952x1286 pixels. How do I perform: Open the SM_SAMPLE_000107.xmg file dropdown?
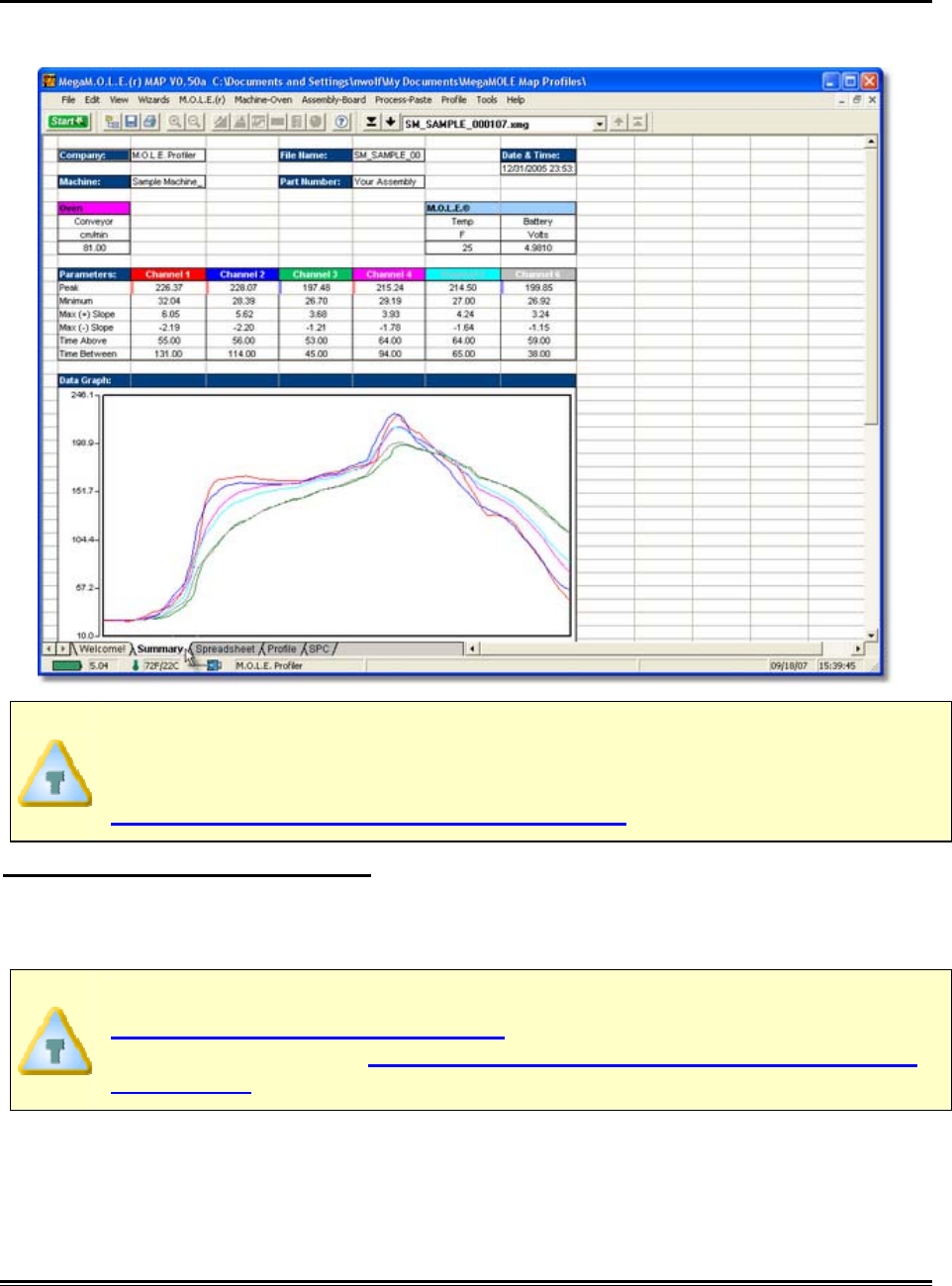(600, 125)
